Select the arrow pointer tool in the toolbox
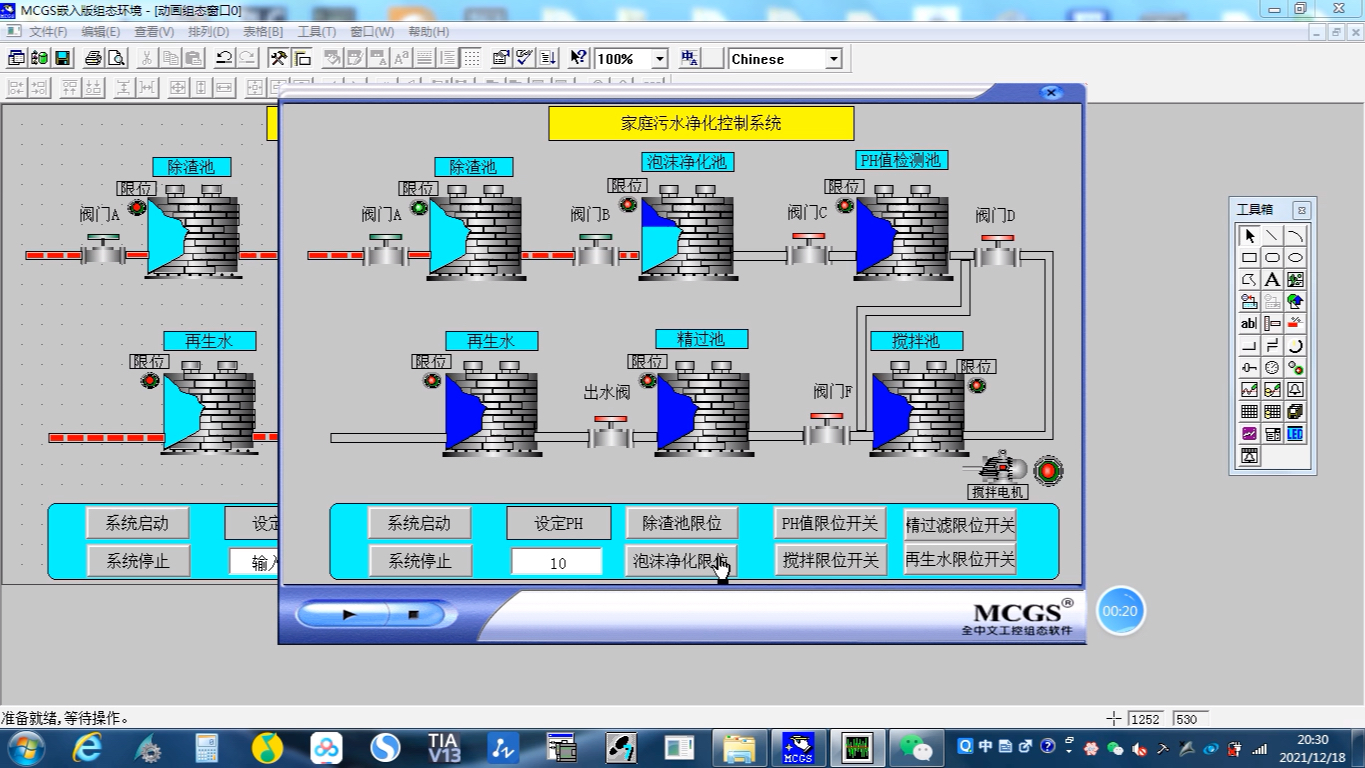Viewport: 1365px width, 768px height. click(x=1250, y=235)
